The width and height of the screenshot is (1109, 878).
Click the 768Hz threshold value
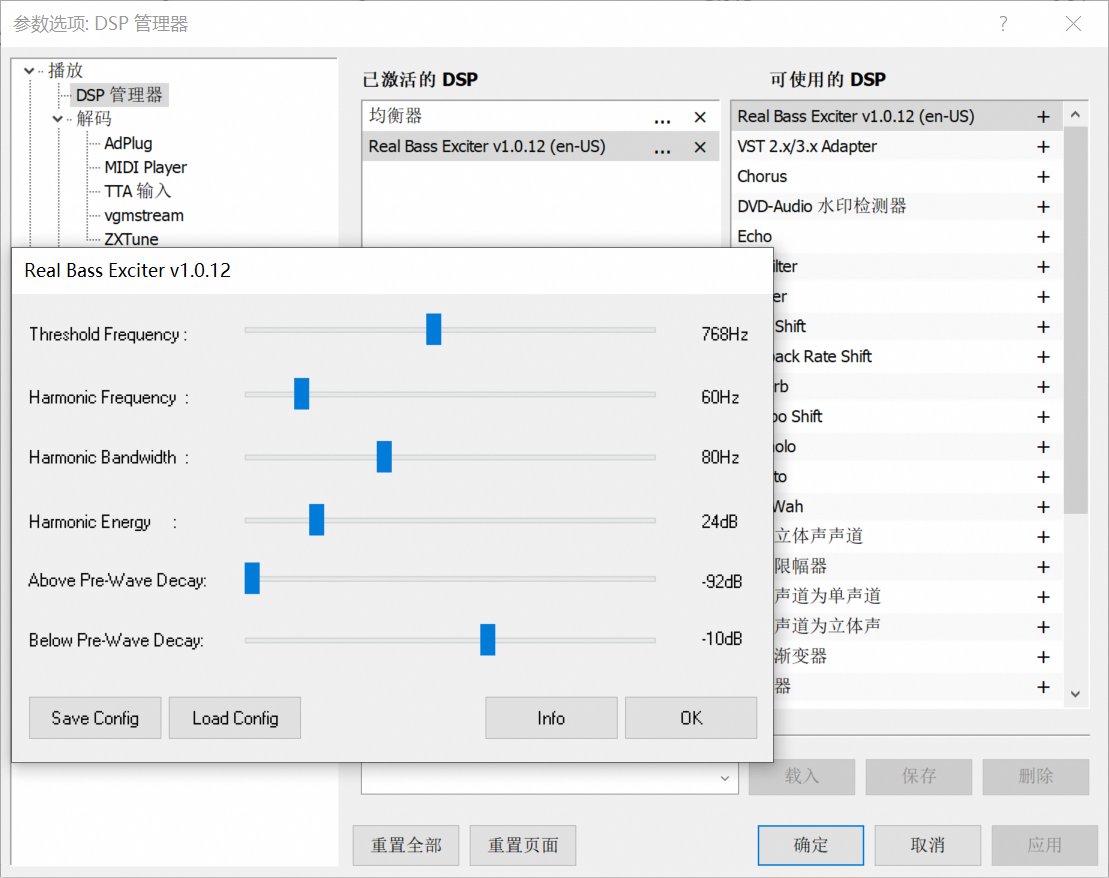[724, 334]
